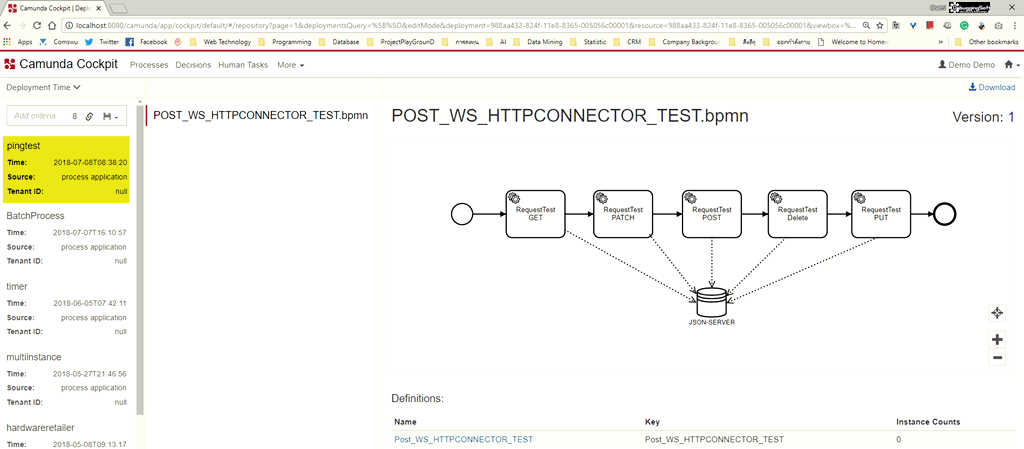Click the RequestTest Delete task in diagram
The image size is (1024, 449).
click(x=797, y=214)
